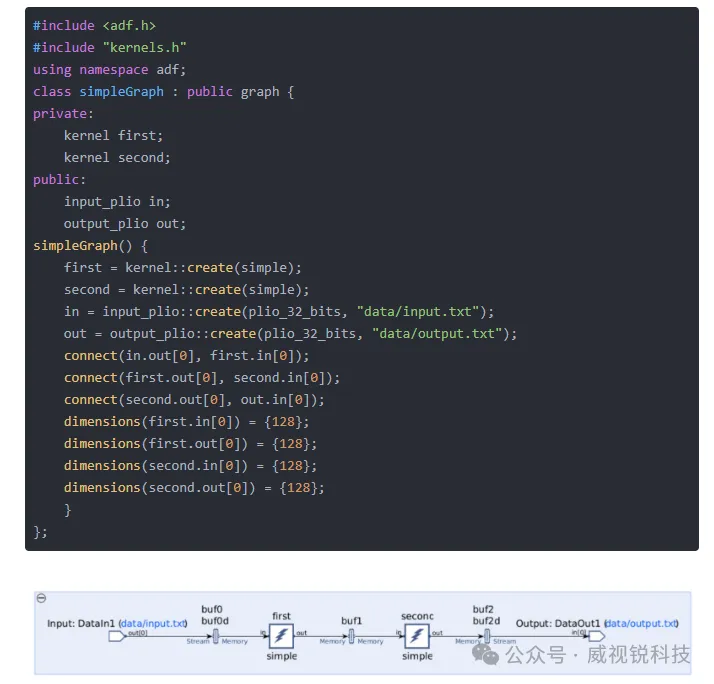Viewport: 714px width, 684px height.
Task: Select the buf0 buffer icon
Action: pyautogui.click(x=216, y=636)
